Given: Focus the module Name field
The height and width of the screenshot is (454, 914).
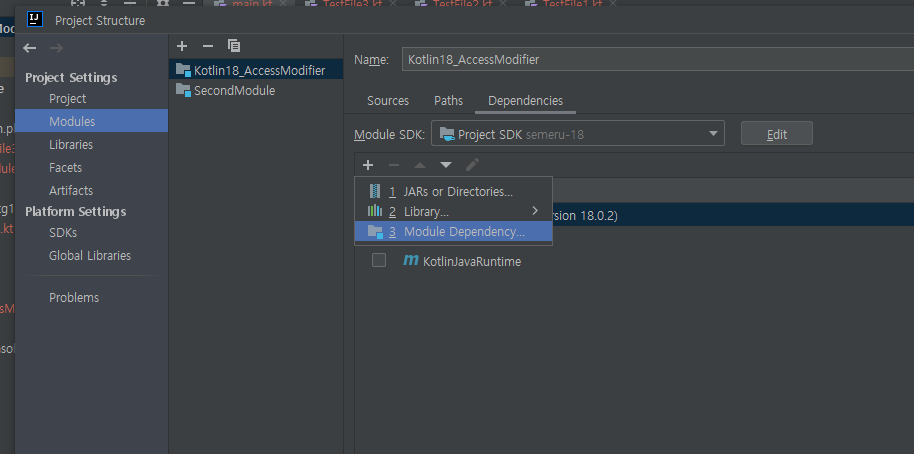Looking at the screenshot, I should 658,59.
